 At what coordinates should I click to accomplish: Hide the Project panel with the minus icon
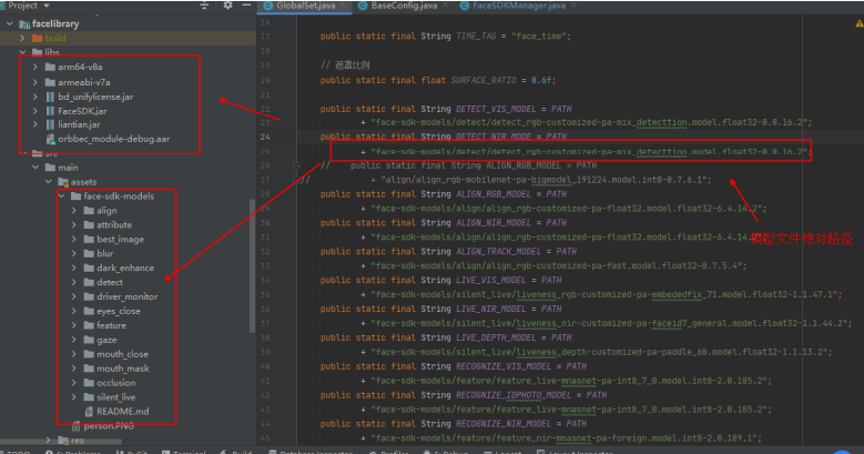click(x=246, y=6)
